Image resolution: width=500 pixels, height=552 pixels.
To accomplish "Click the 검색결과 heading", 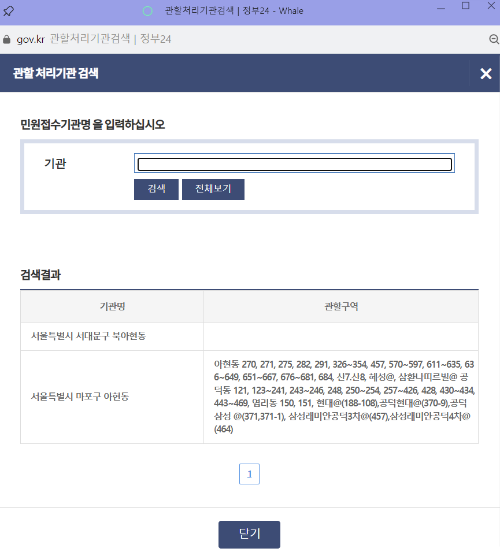I will (40, 275).
